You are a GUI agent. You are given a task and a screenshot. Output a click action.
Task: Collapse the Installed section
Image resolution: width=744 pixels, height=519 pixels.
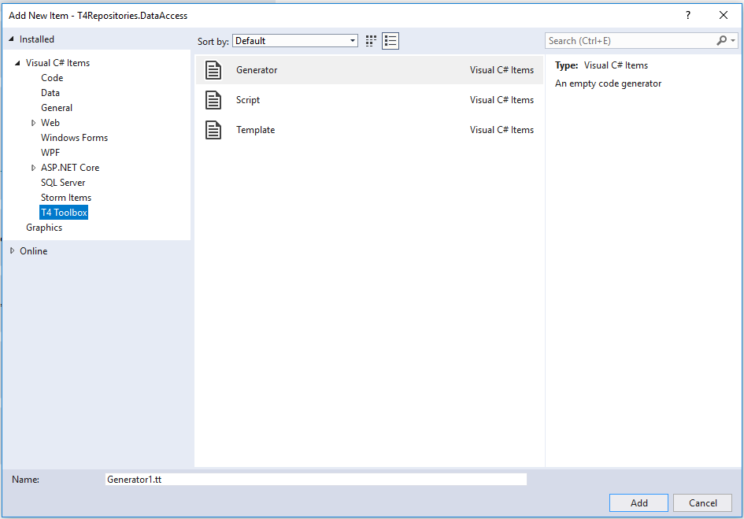(x=11, y=39)
